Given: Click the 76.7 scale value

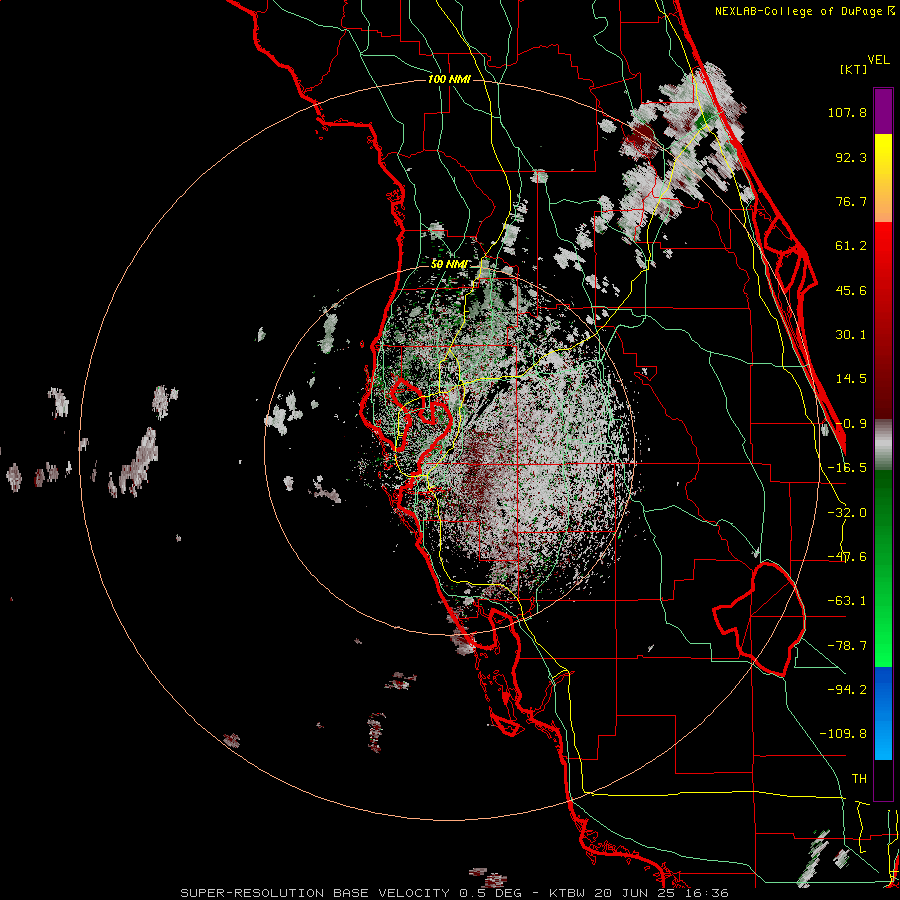Looking at the screenshot, I should tap(851, 201).
